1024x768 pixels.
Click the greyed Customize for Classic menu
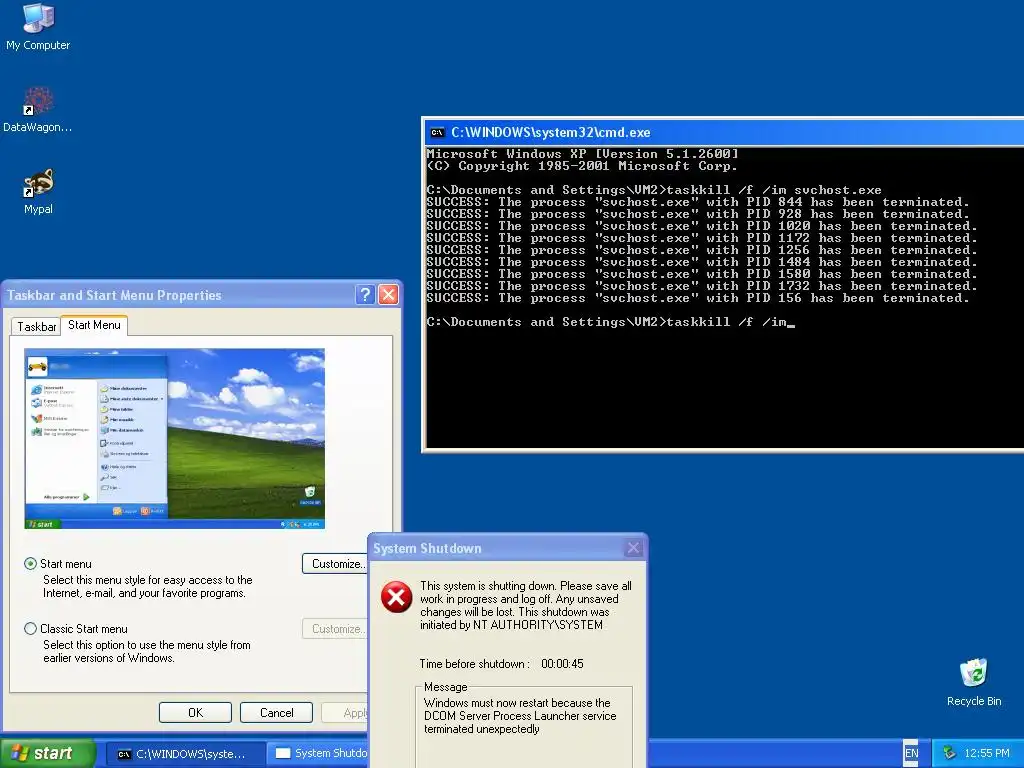[x=335, y=629]
